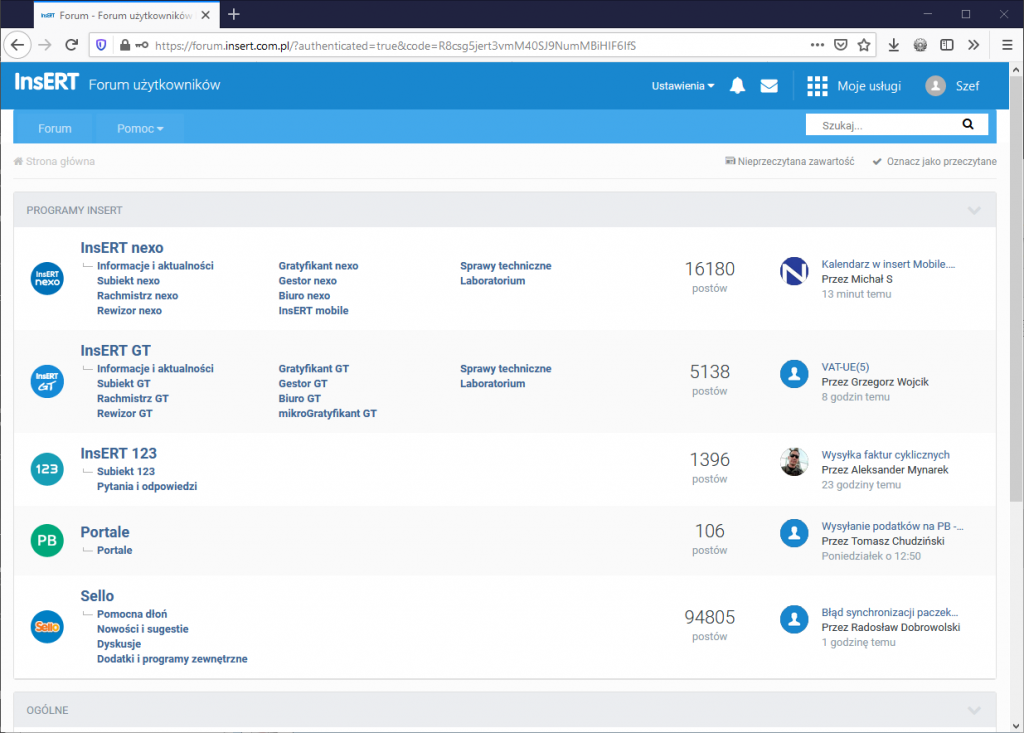Open InsERT mobile subforum

point(313,311)
